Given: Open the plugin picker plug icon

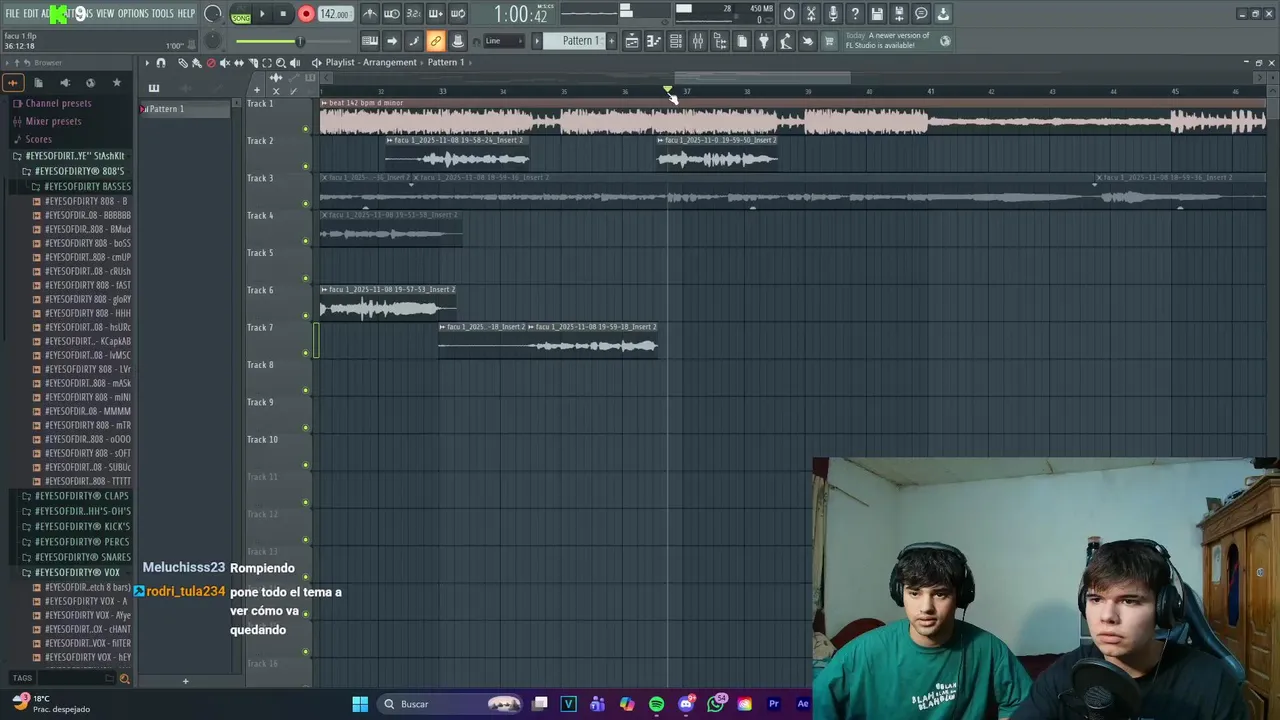Looking at the screenshot, I should 764,41.
